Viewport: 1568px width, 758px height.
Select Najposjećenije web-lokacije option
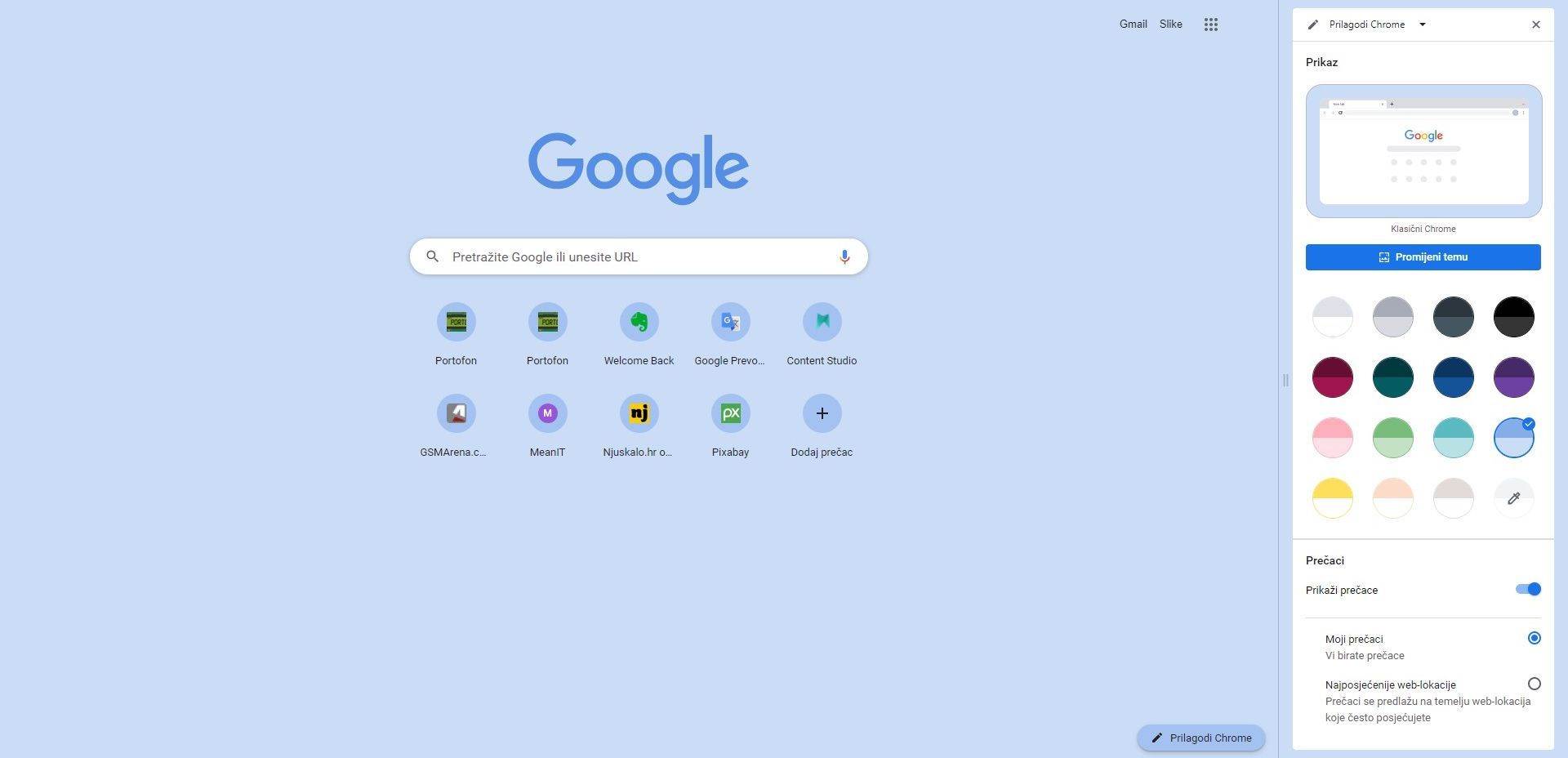coord(1535,684)
